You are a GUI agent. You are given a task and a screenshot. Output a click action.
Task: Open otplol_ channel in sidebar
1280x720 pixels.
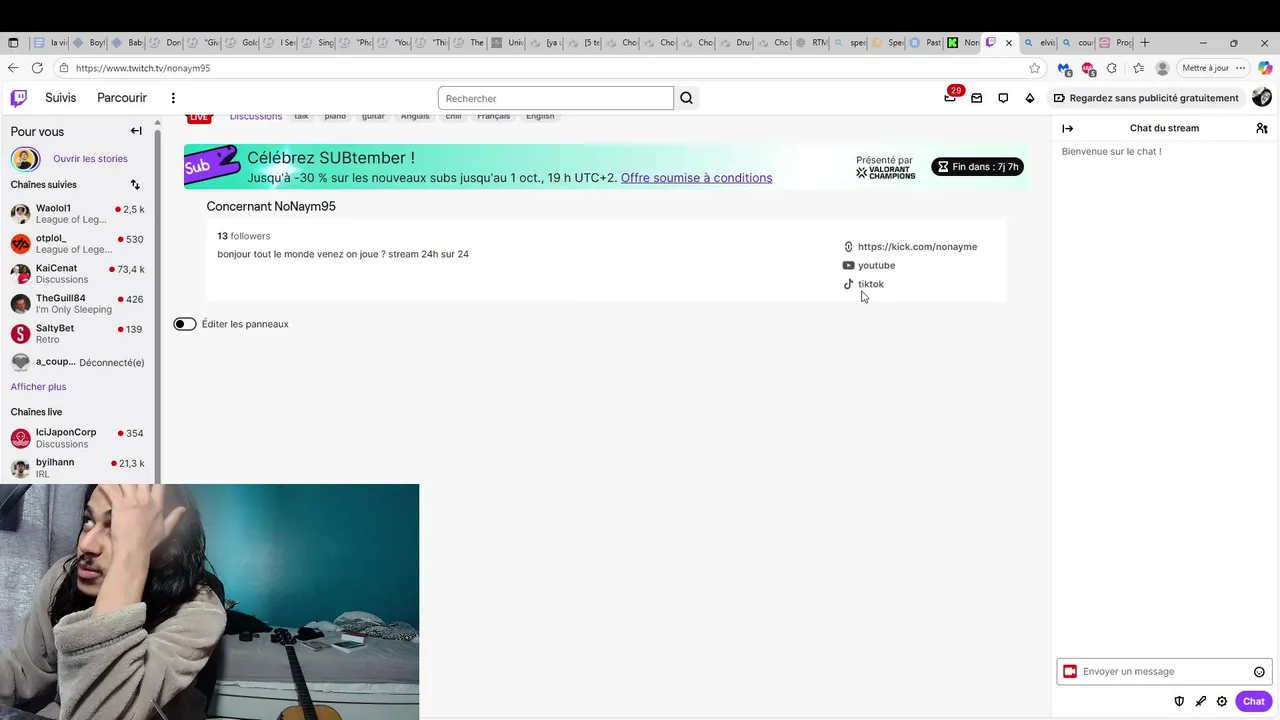[x=78, y=244]
